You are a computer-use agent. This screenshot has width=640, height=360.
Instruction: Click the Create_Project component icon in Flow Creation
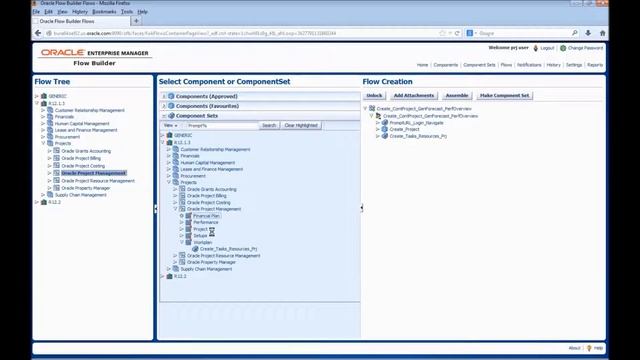[x=384, y=129]
